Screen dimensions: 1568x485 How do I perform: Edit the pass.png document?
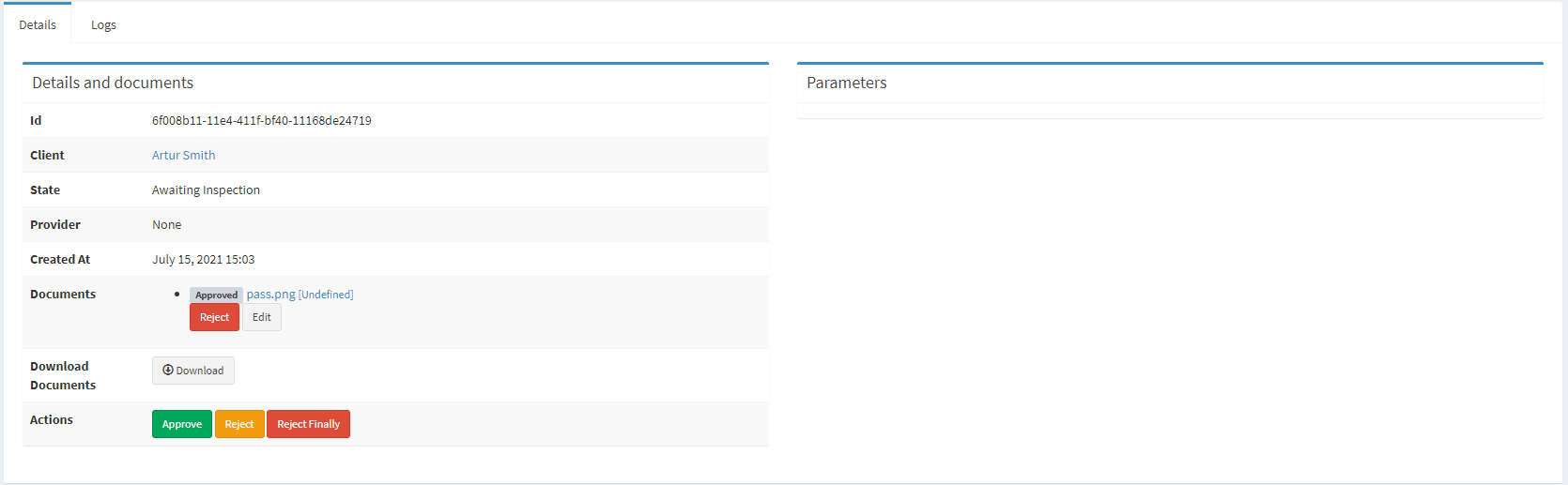(x=261, y=318)
